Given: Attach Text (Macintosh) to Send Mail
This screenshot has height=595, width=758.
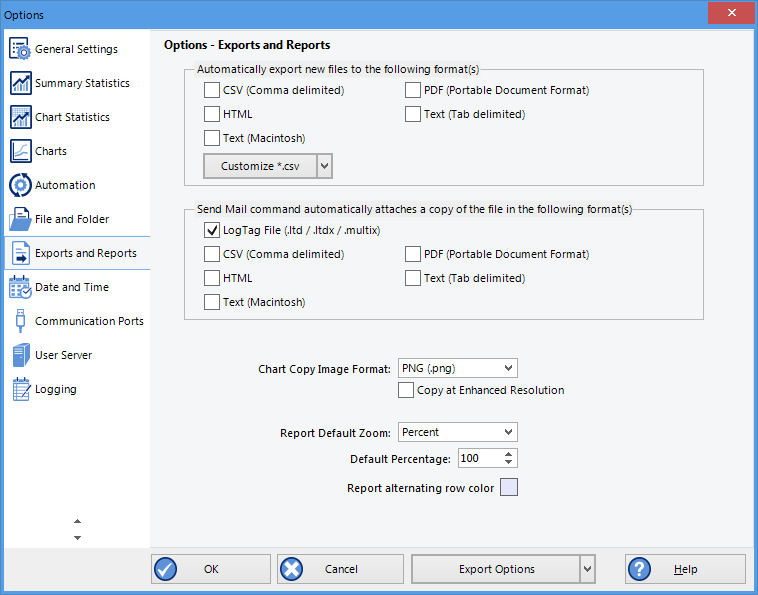Looking at the screenshot, I should pos(212,302).
